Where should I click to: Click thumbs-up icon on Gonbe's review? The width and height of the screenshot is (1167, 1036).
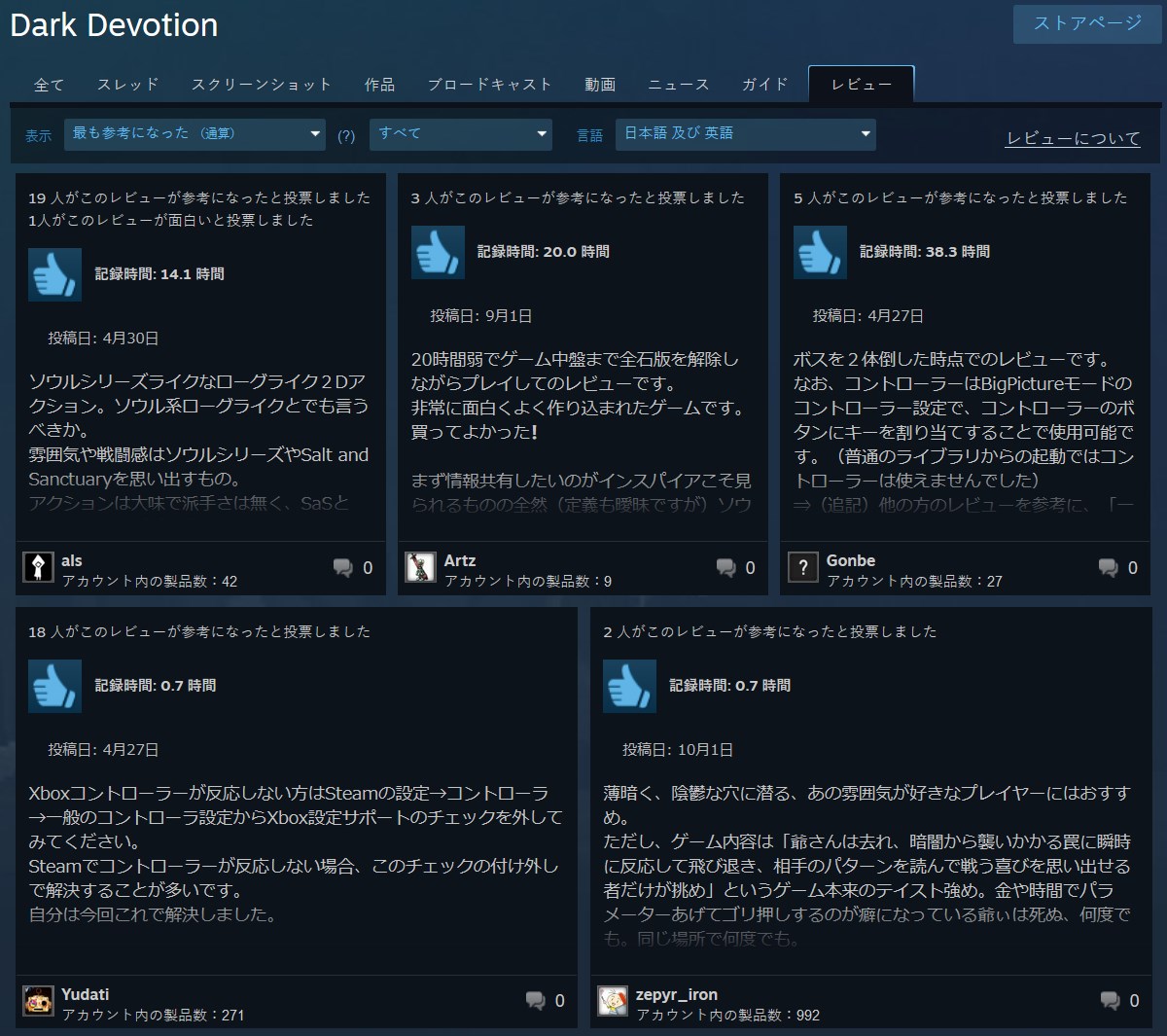point(820,252)
